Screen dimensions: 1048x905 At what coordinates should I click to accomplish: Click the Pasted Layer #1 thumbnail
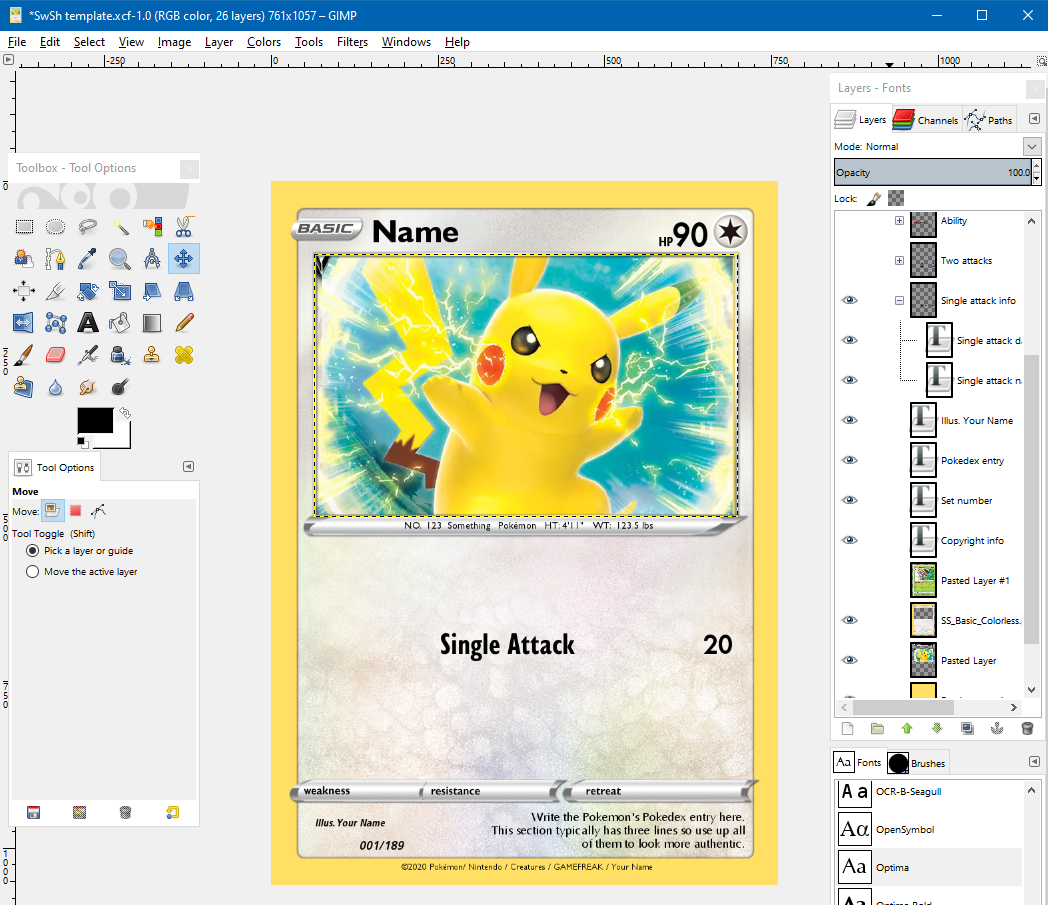click(922, 580)
